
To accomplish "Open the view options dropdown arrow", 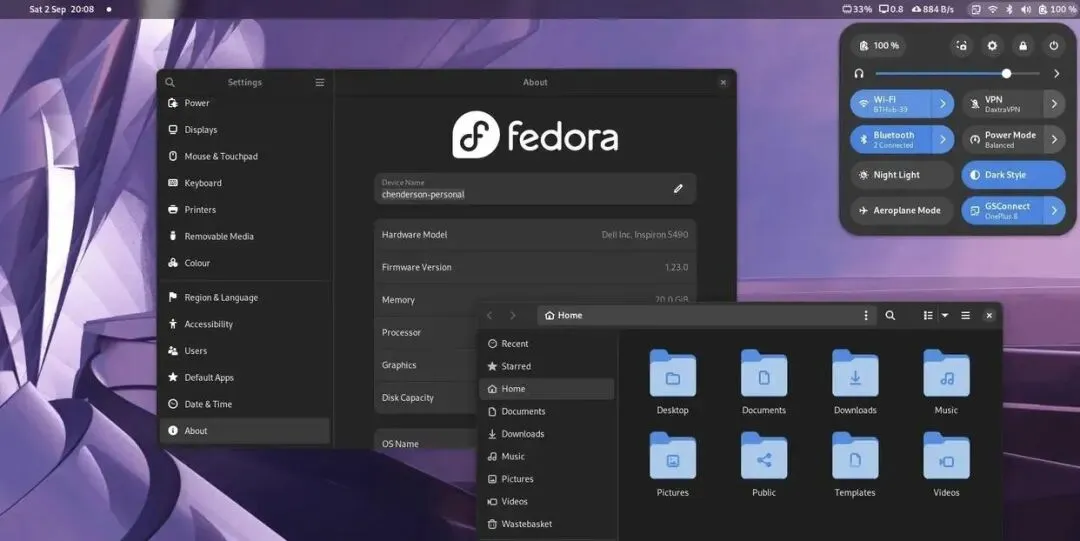I will 945,315.
